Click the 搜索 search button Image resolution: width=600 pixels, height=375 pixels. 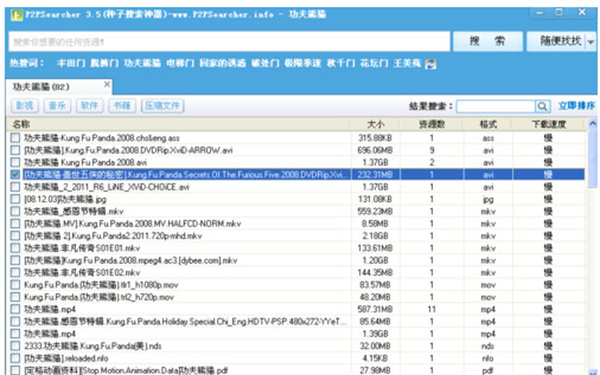point(488,41)
